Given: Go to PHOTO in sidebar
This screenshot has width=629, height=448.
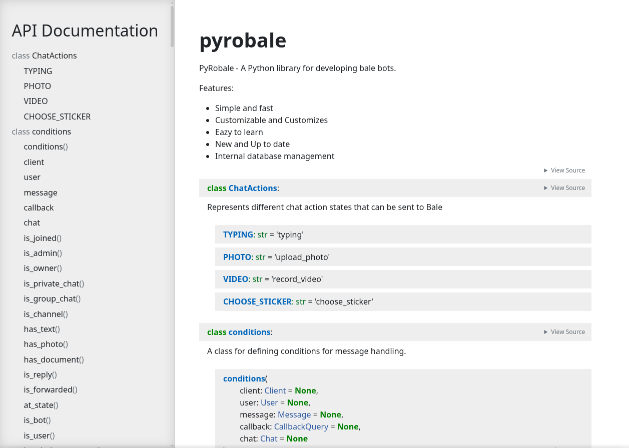Looking at the screenshot, I should (37, 86).
